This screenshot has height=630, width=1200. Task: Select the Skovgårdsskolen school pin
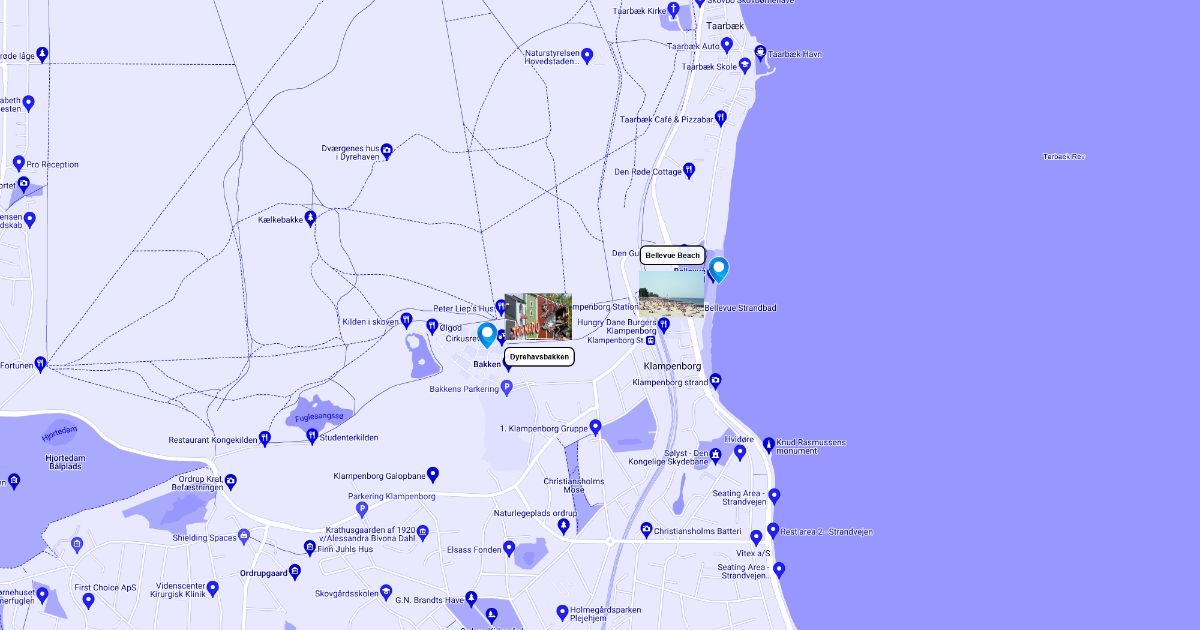click(x=387, y=592)
